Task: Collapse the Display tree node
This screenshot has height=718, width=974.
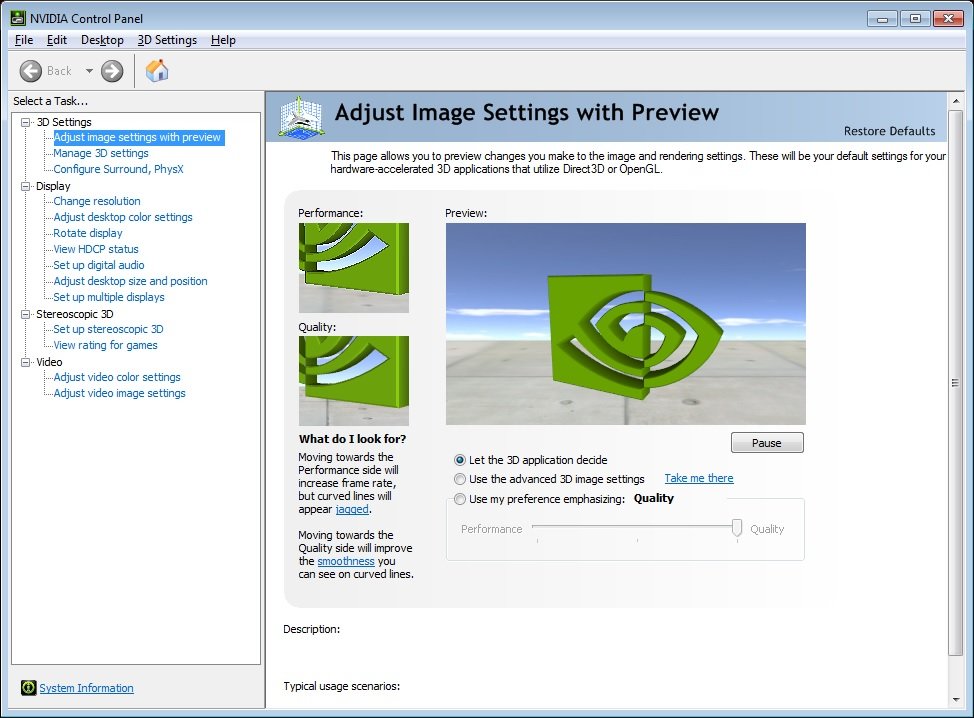Action: pyautogui.click(x=25, y=186)
